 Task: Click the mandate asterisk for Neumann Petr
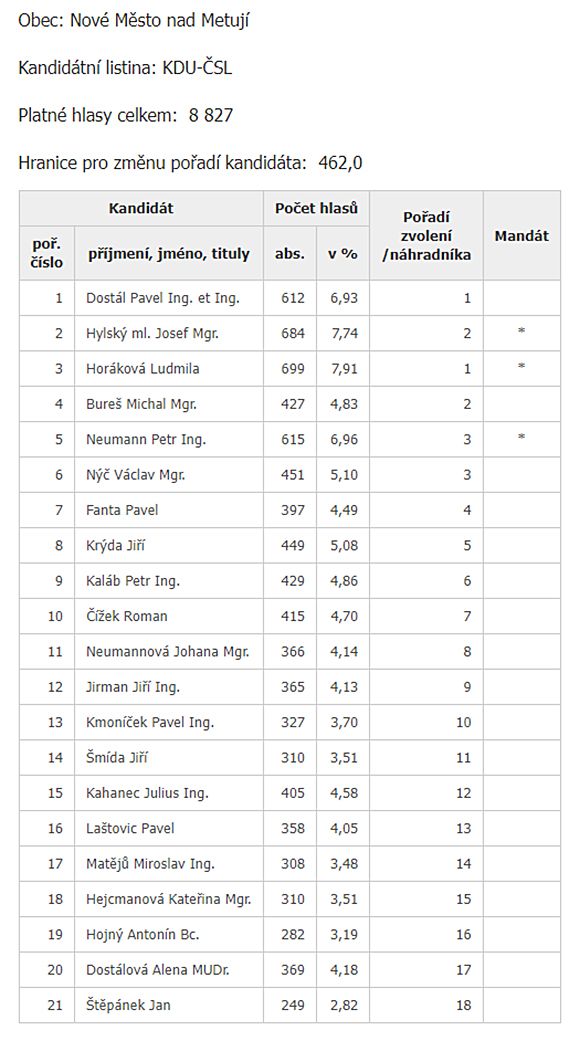pos(522,438)
